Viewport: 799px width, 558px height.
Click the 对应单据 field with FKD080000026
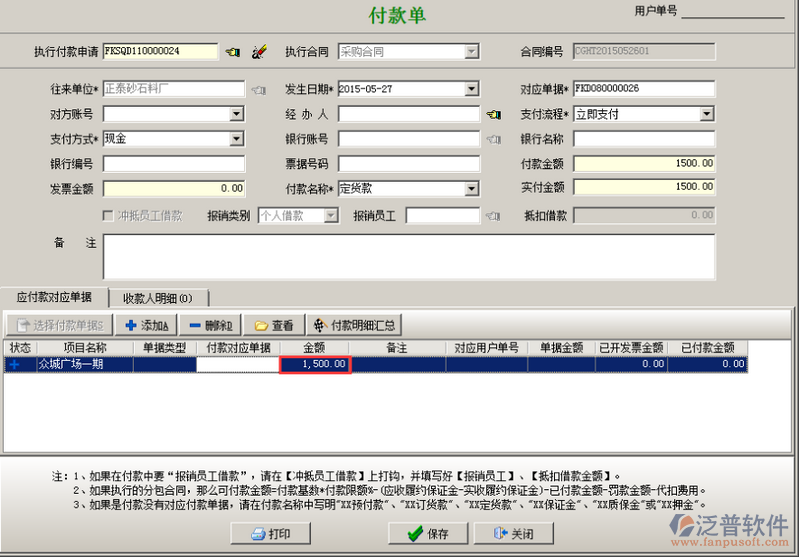tap(644, 89)
